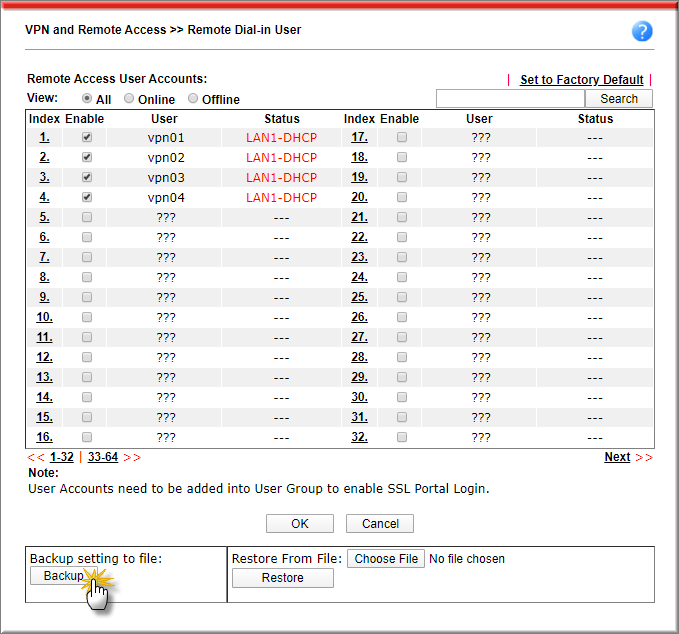The height and width of the screenshot is (634, 679).
Task: Open index 8. user profile link
Action: pyautogui.click(x=45, y=277)
